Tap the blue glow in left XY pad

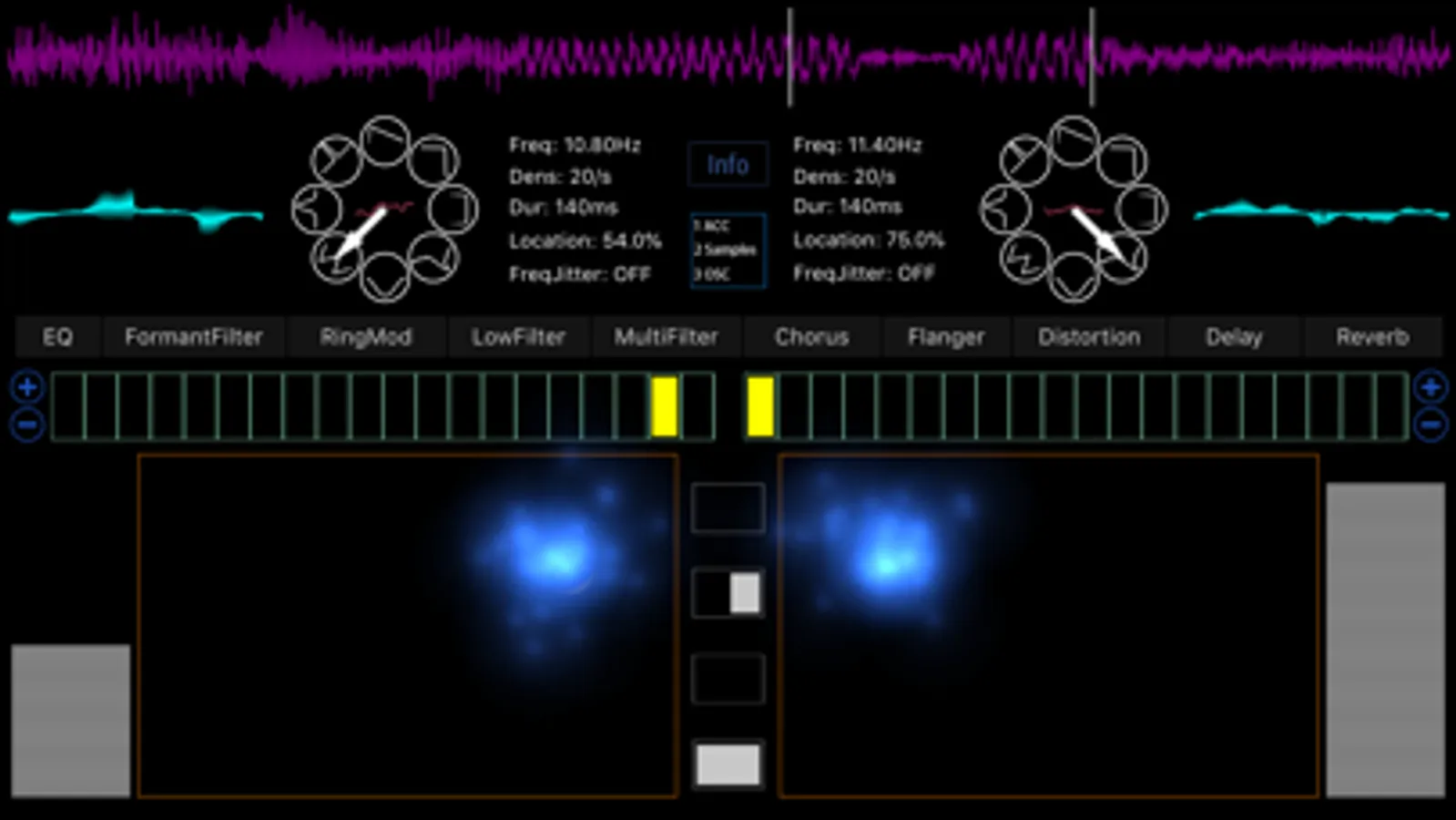556,558
